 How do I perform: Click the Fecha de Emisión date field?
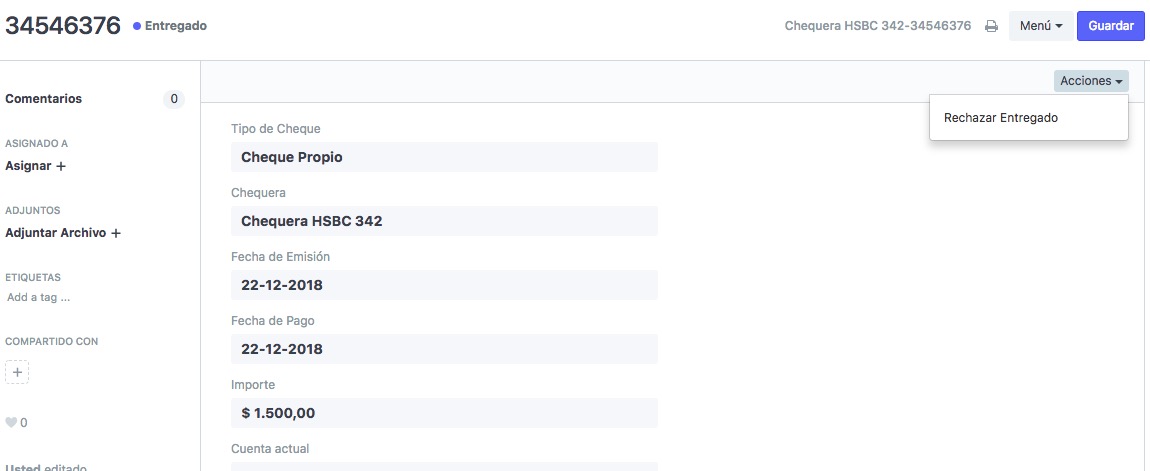click(444, 285)
